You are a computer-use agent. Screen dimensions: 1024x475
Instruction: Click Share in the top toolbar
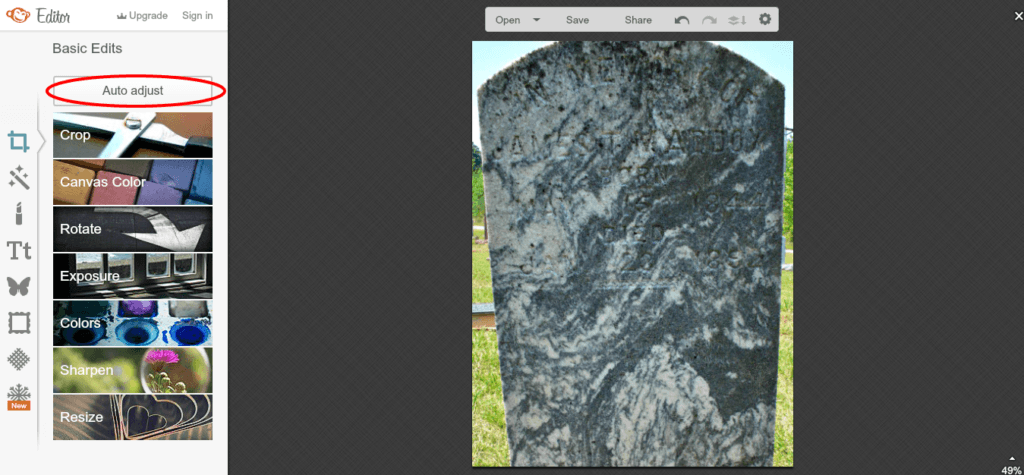[638, 20]
